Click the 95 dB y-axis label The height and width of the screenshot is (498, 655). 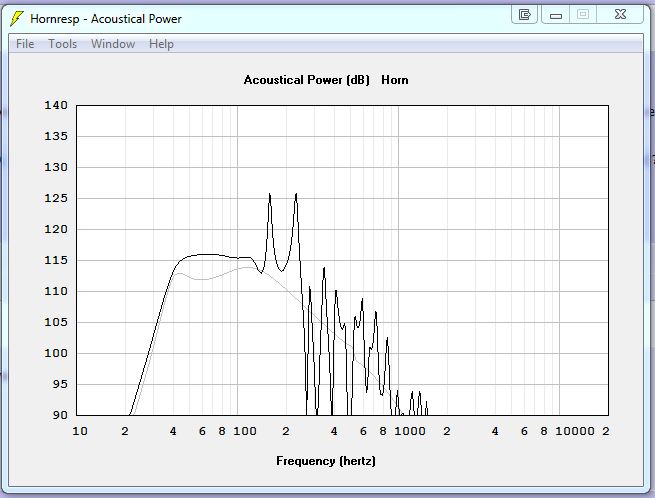(60, 384)
